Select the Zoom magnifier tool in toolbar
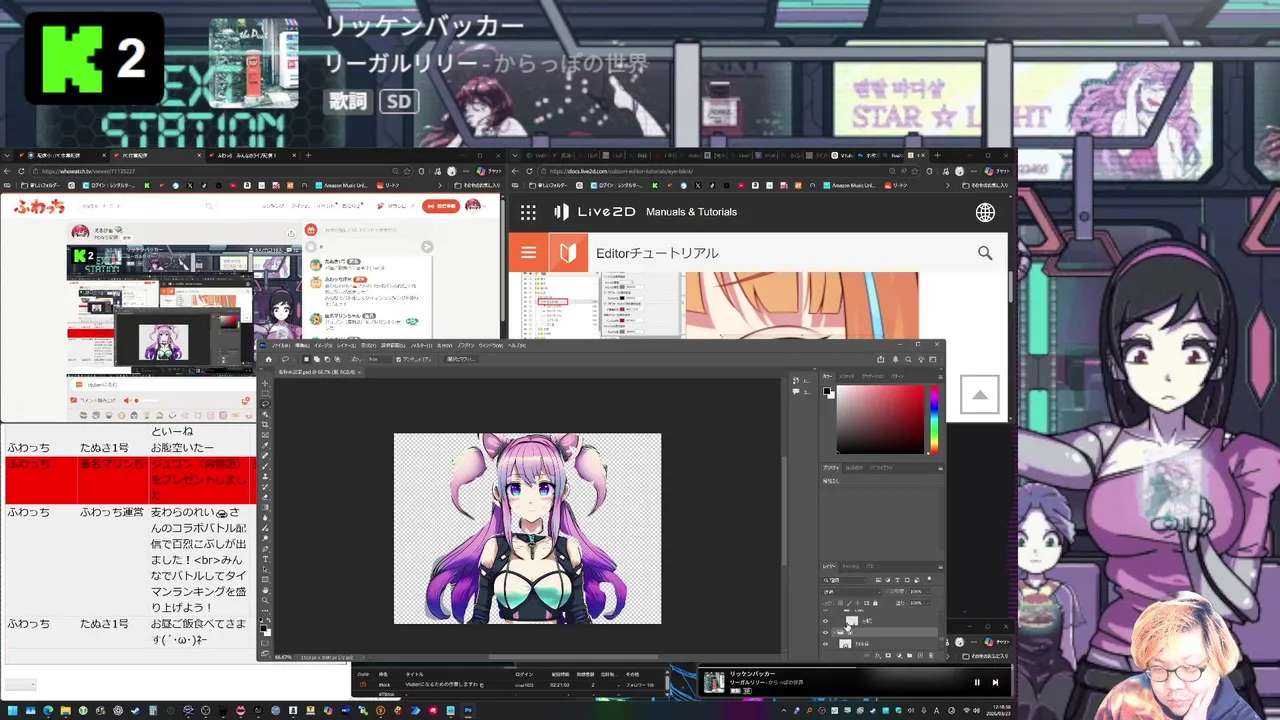The height and width of the screenshot is (720, 1280). click(x=265, y=600)
